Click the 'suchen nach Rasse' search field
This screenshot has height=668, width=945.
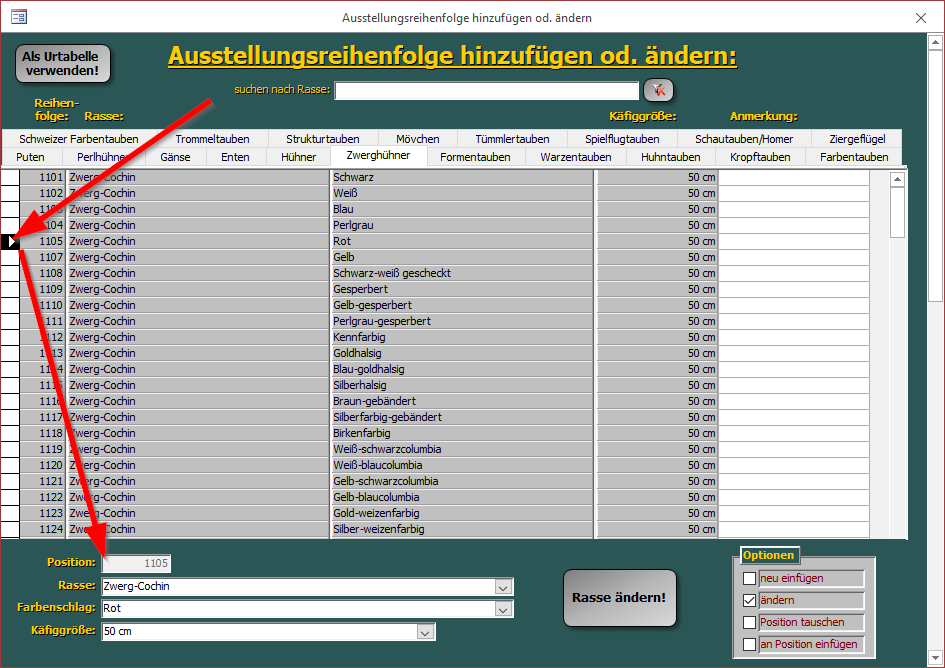point(486,91)
